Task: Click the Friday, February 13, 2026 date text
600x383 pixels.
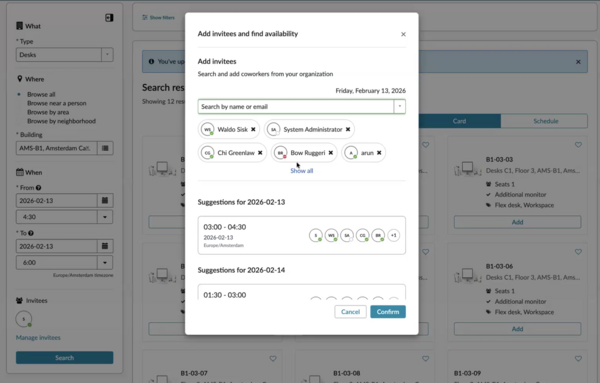Action: pyautogui.click(x=370, y=91)
